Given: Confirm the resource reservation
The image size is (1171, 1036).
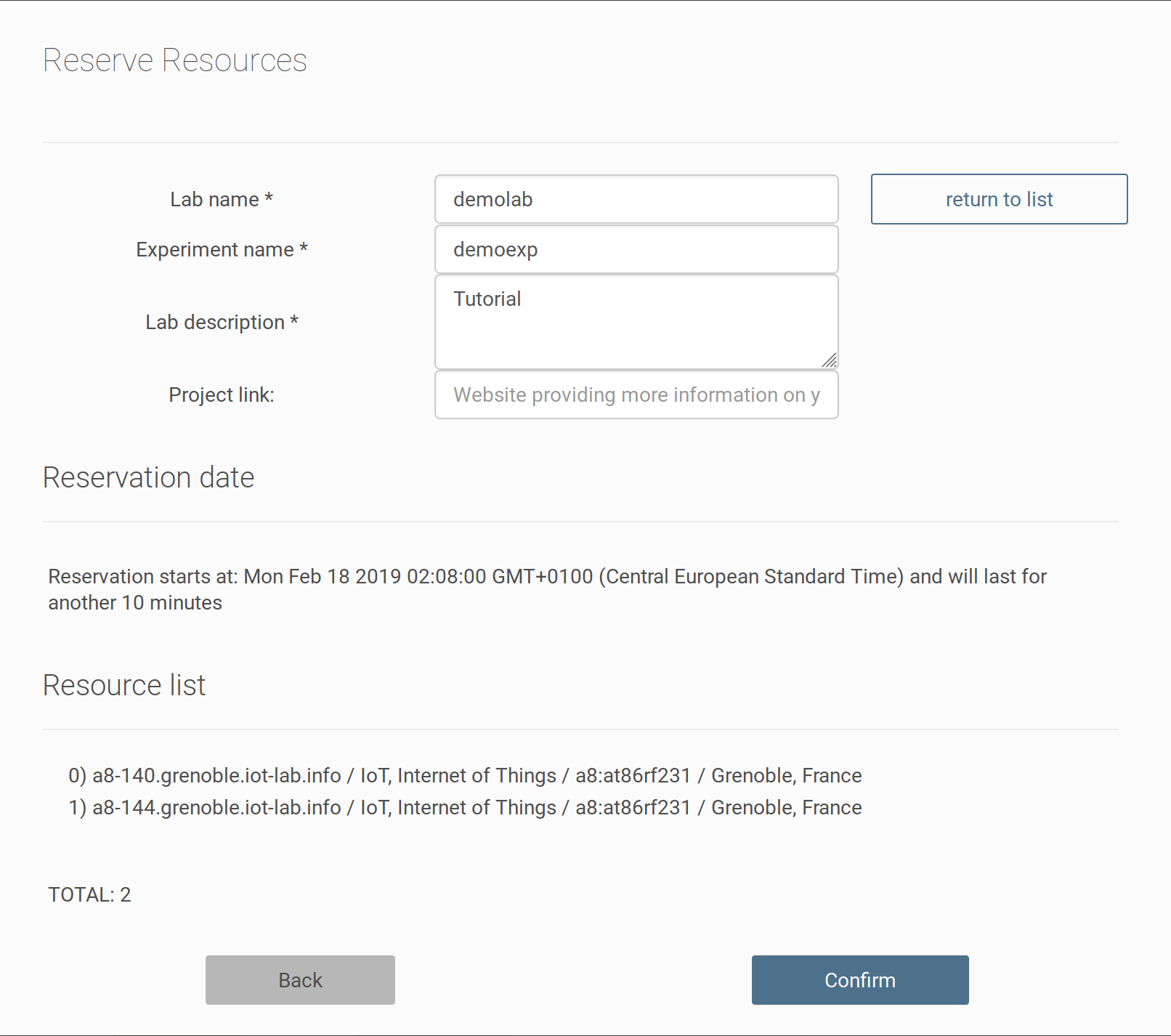Looking at the screenshot, I should pyautogui.click(x=859, y=980).
